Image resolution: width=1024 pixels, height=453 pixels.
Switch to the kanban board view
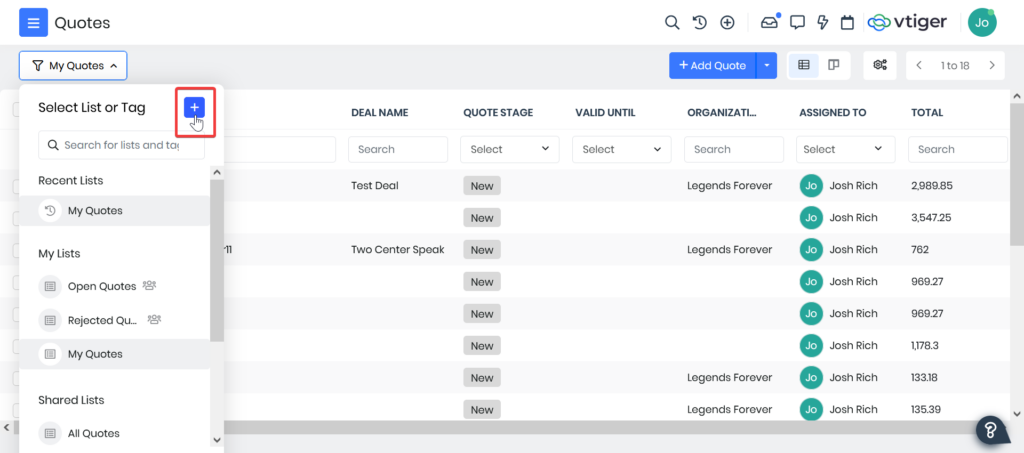click(833, 65)
